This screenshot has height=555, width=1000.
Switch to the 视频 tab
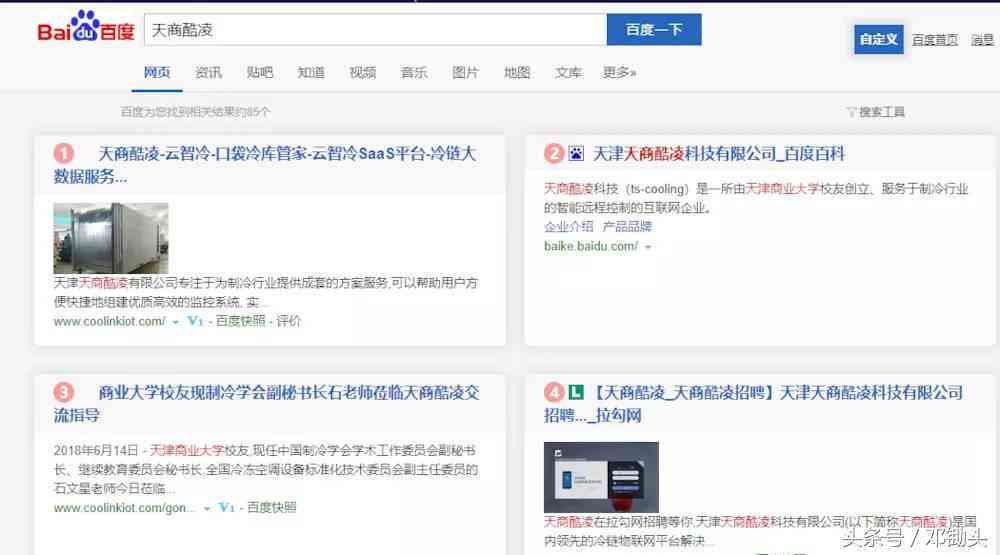point(362,73)
